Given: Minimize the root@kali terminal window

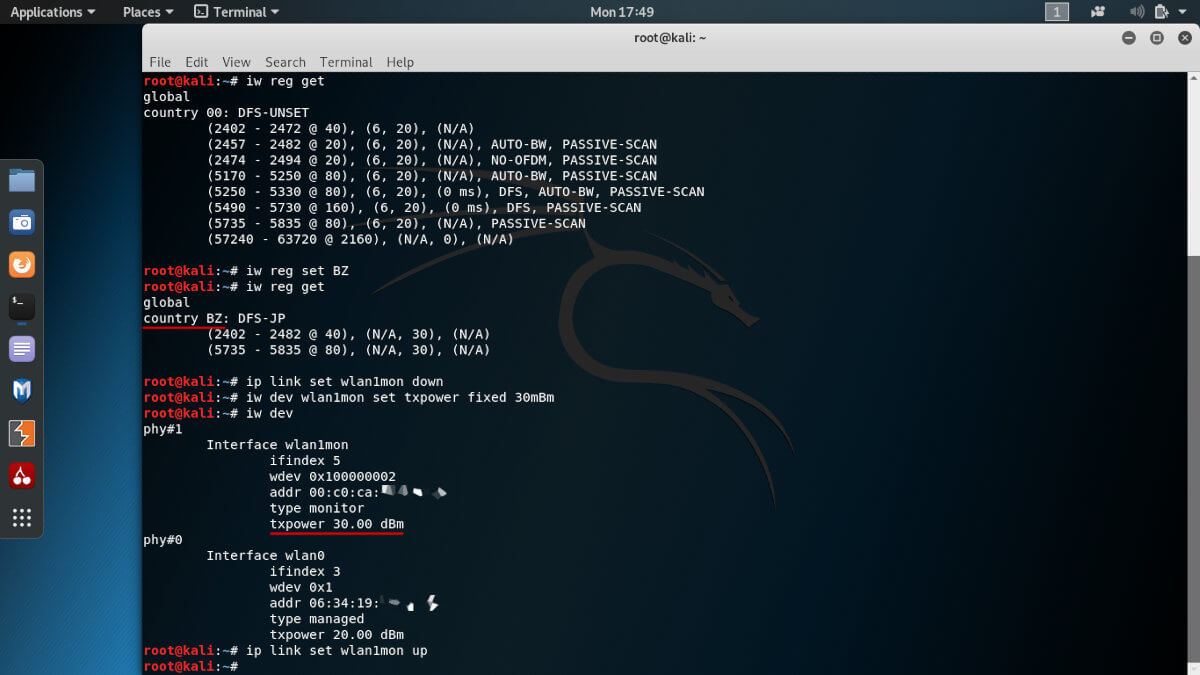Looking at the screenshot, I should (x=1129, y=37).
